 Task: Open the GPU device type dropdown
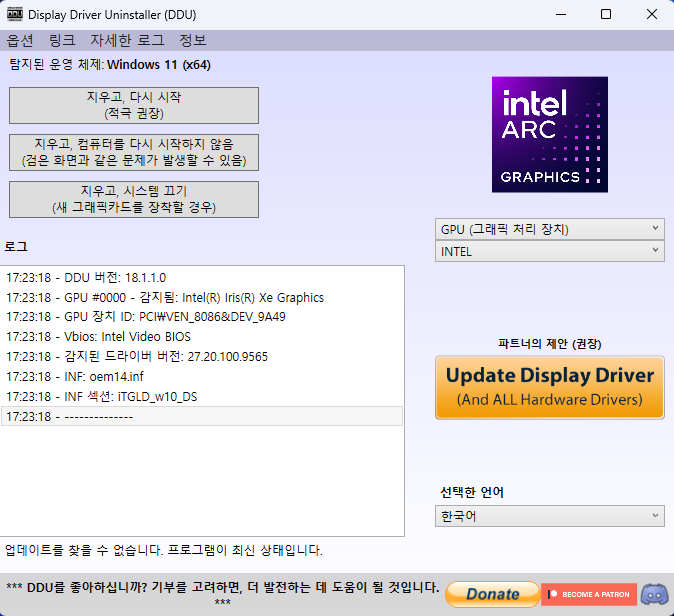pos(549,229)
